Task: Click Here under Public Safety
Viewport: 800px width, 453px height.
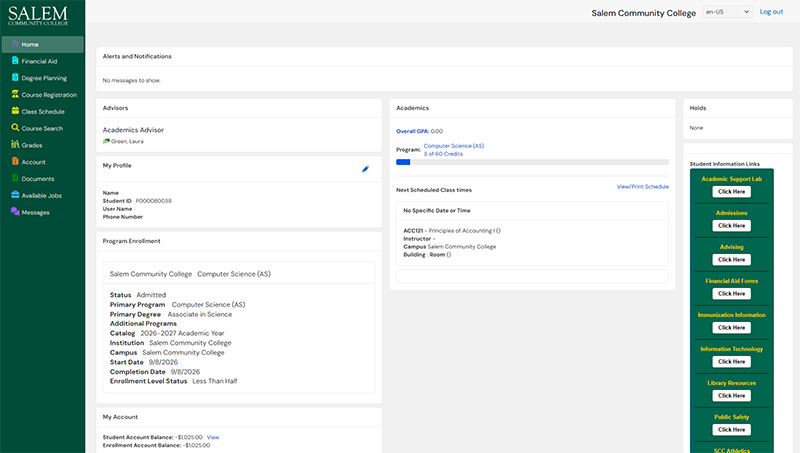Action: pyautogui.click(x=731, y=430)
